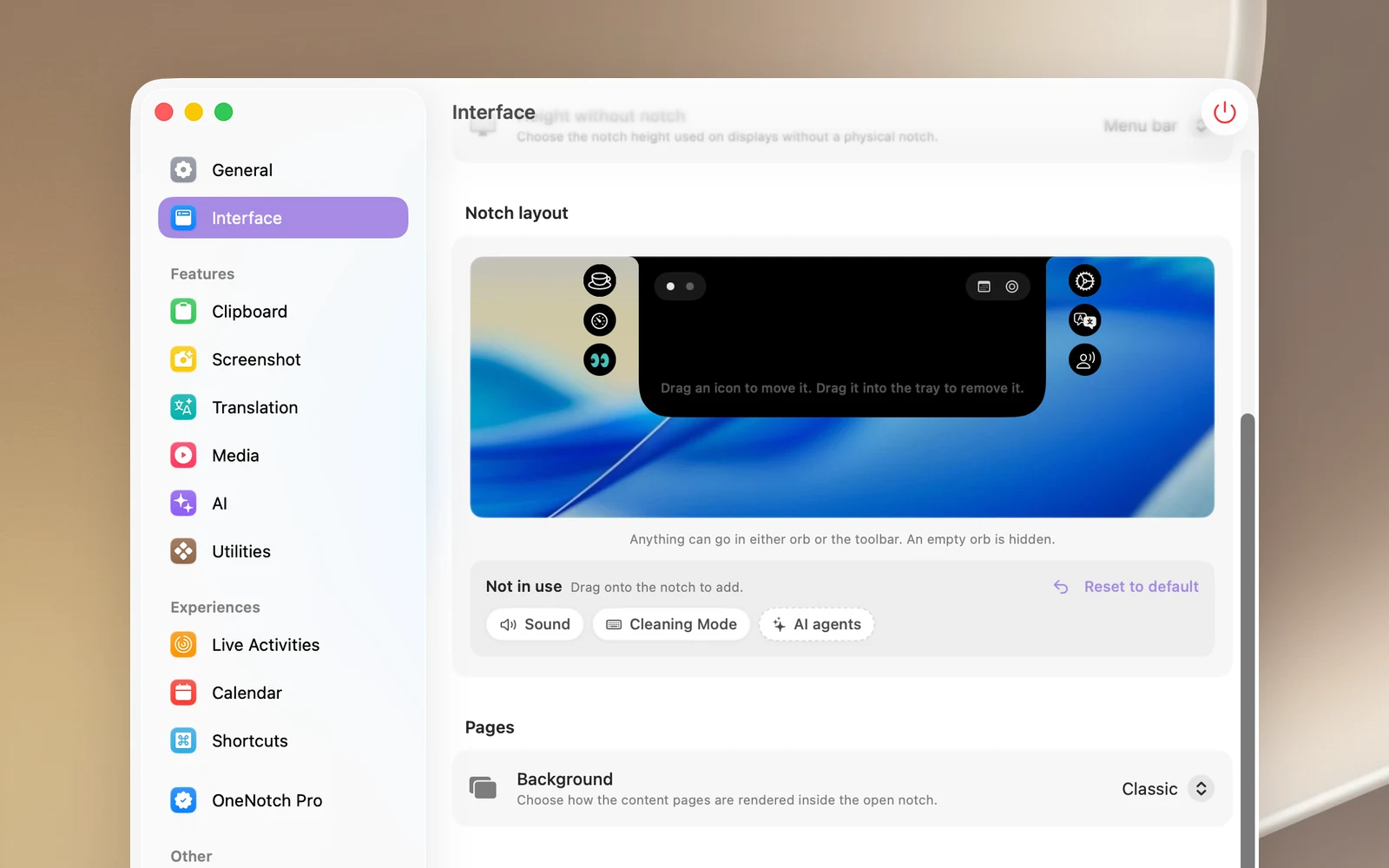Click the circular target icon in the notch toolbar
Screen dimensions: 1389x868
tap(1012, 286)
